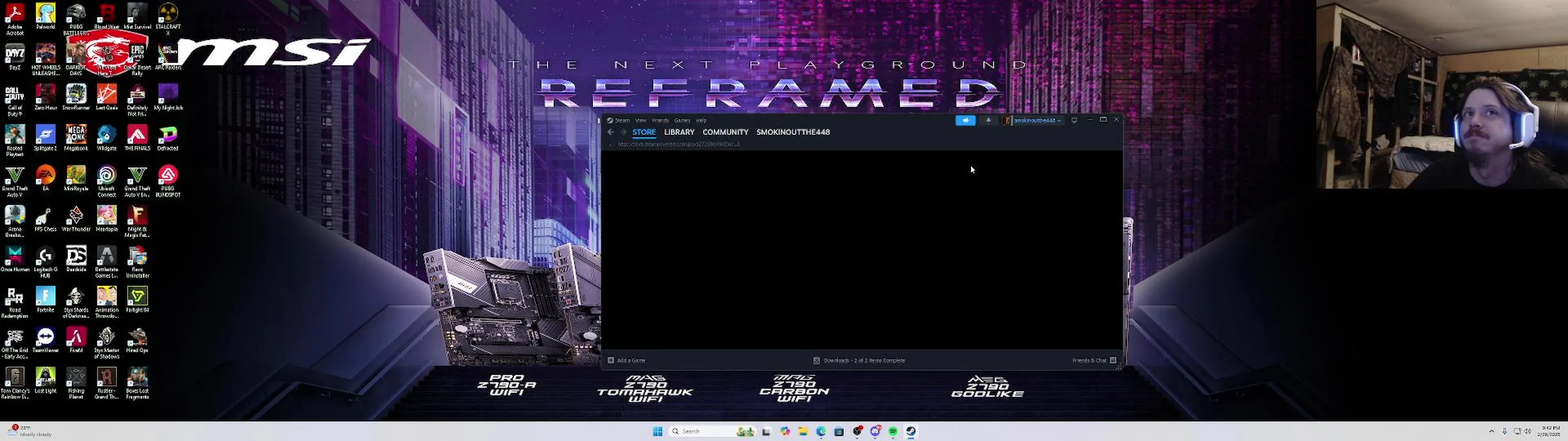The height and width of the screenshot is (441, 1568).
Task: Open the Steam menu in Steam window
Action: coord(622,121)
